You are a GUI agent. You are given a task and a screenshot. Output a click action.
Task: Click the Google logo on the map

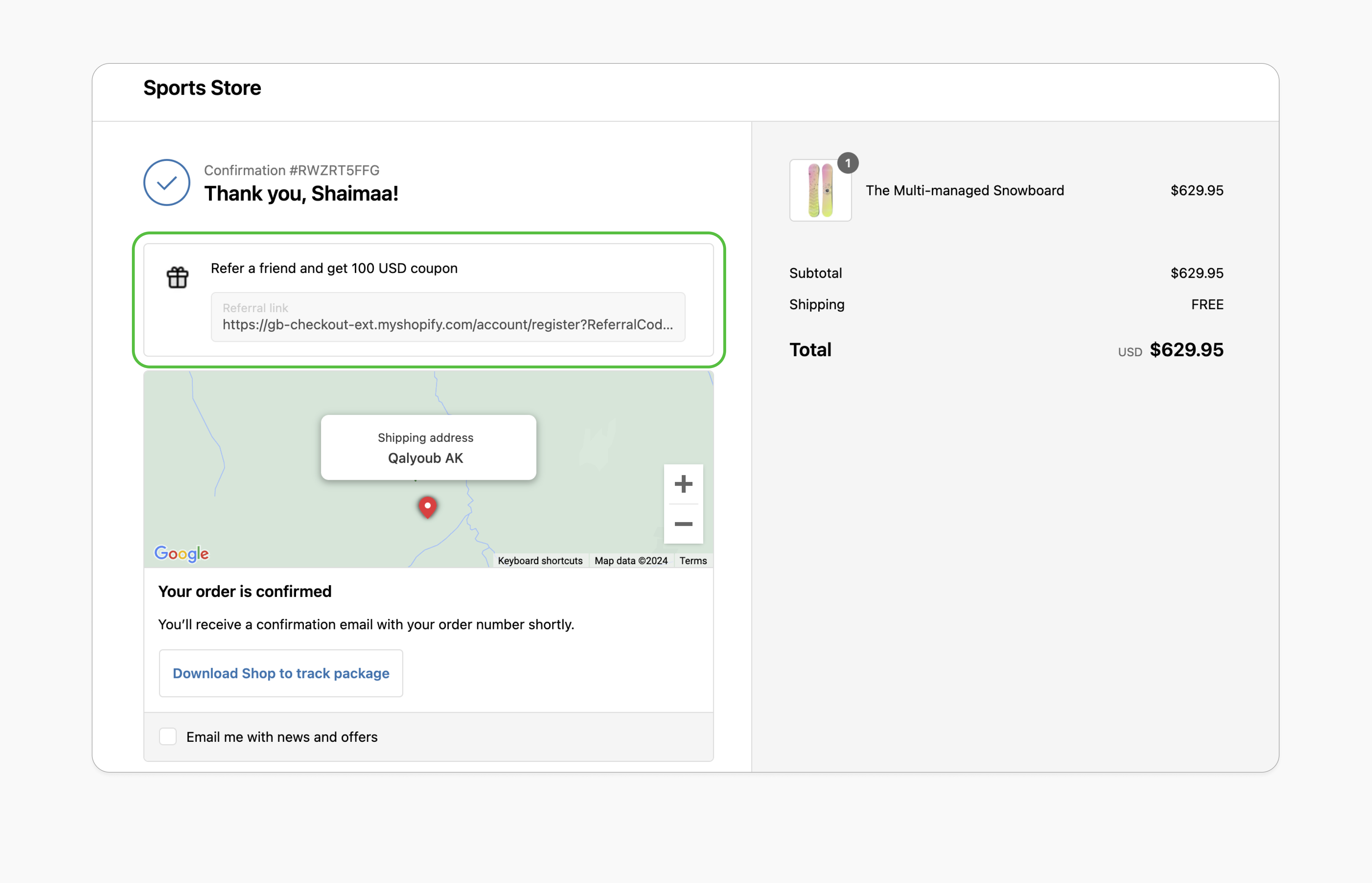pos(181,553)
